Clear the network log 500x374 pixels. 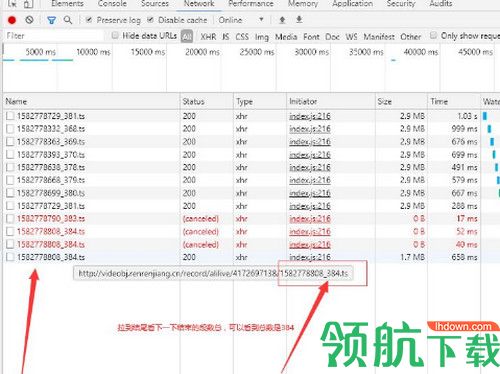click(x=29, y=20)
